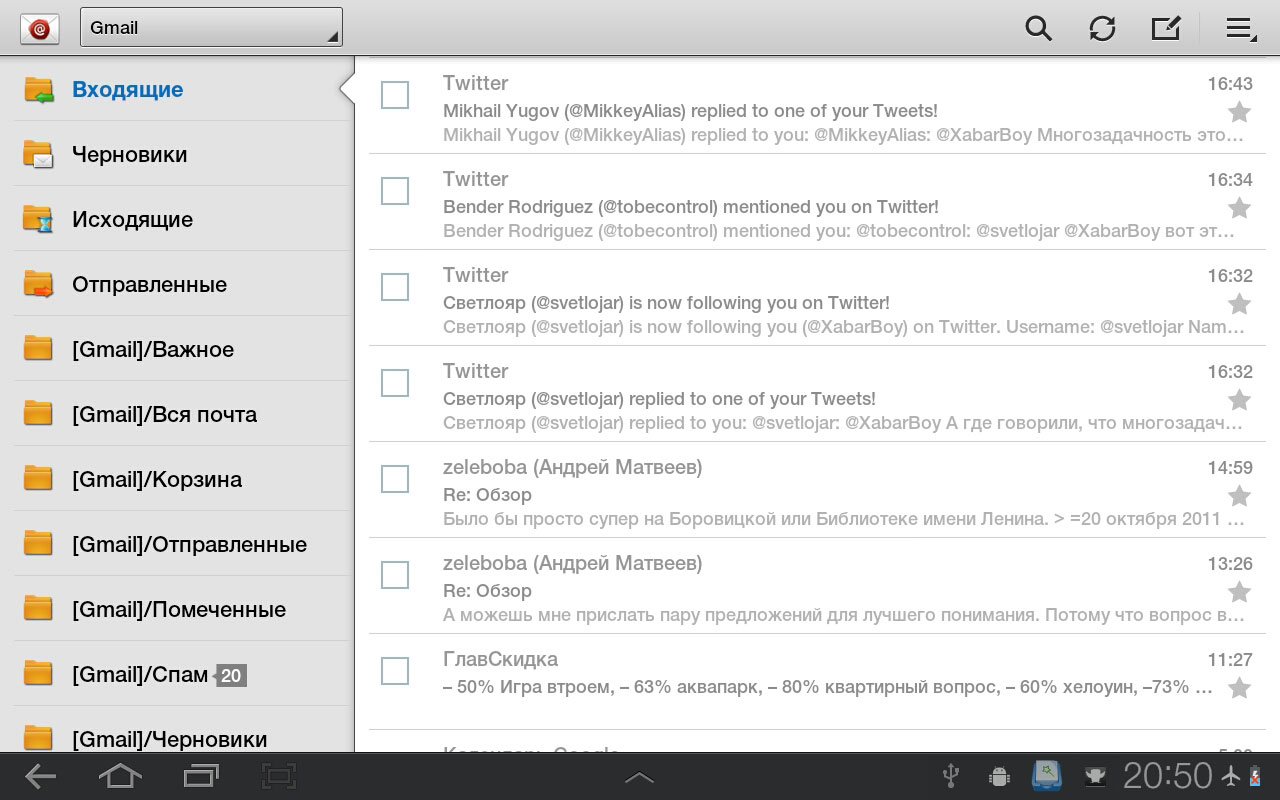Tap the battery status icon
The height and width of the screenshot is (800, 1280).
click(1256, 776)
